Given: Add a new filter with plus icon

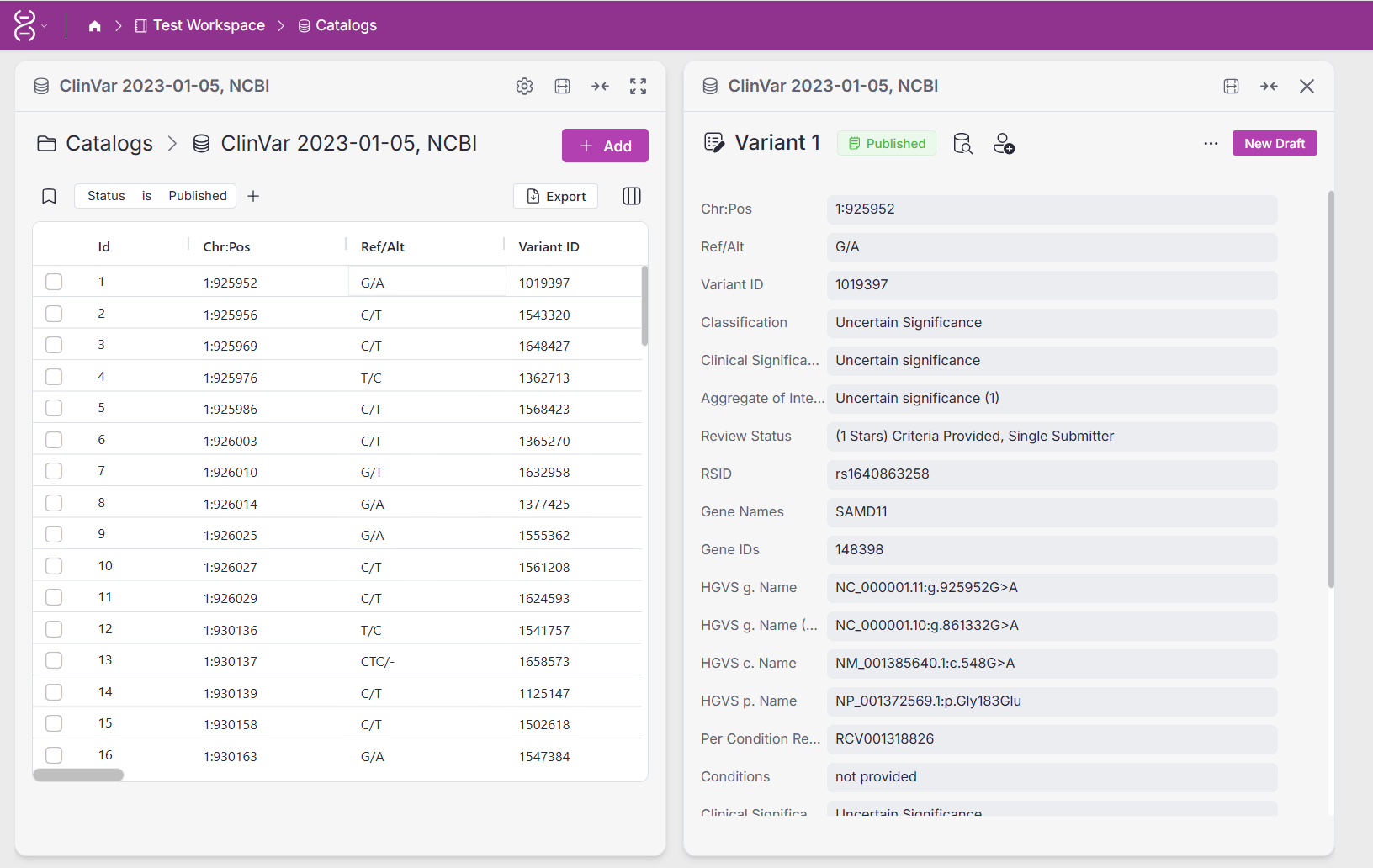Looking at the screenshot, I should tap(253, 196).
